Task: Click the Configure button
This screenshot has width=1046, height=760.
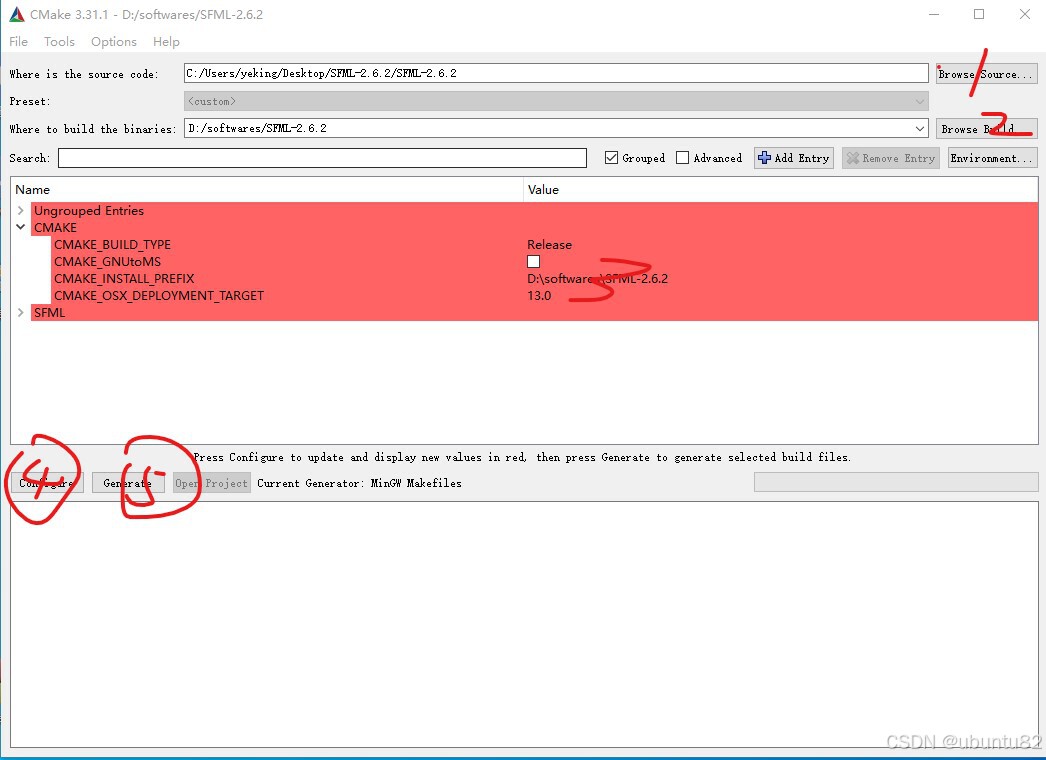Action: 47,483
